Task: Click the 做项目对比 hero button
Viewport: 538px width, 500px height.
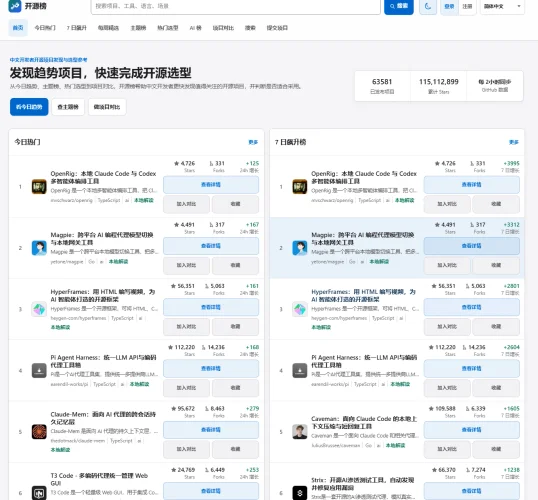Action: (x=107, y=107)
